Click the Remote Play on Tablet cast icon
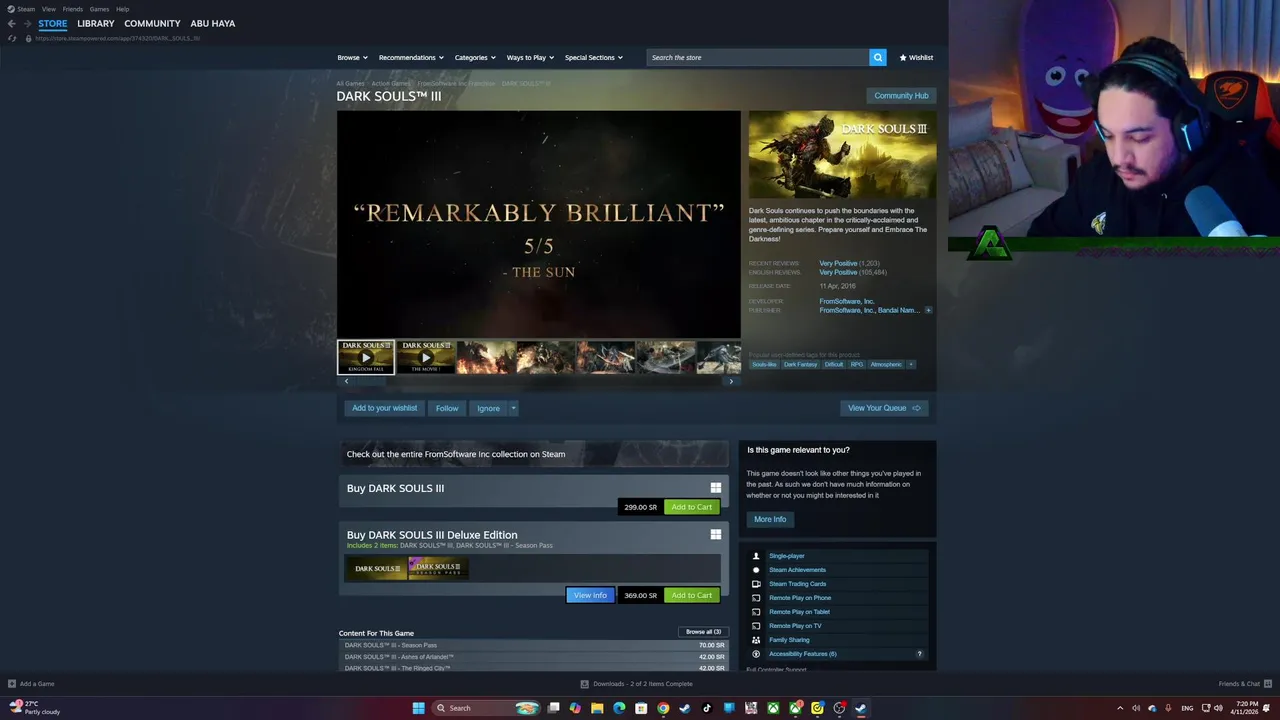The image size is (1280, 720). click(x=756, y=612)
